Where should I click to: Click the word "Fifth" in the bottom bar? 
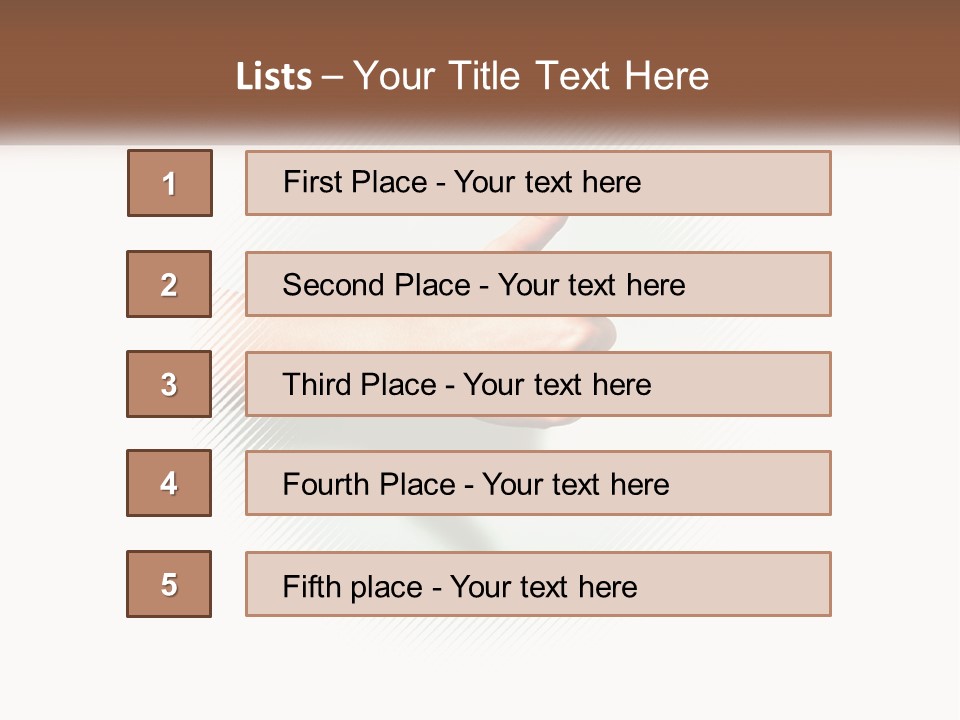click(311, 586)
